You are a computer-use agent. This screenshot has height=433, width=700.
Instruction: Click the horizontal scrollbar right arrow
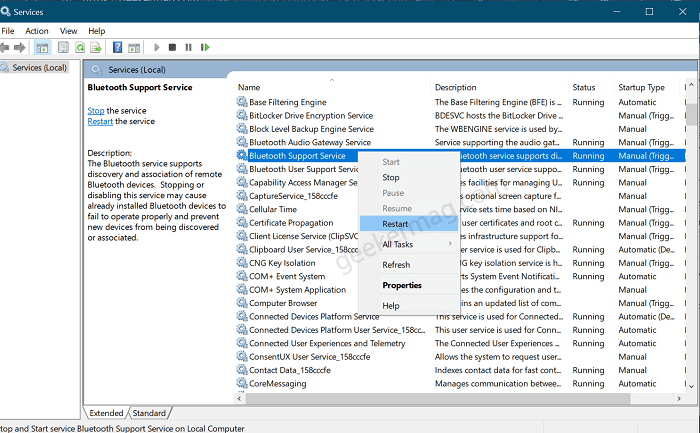(x=679, y=398)
